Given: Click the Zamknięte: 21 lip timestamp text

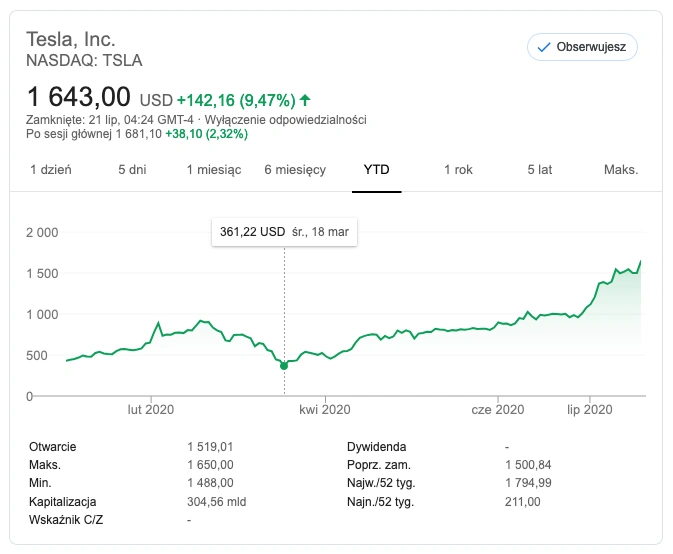Looking at the screenshot, I should point(110,120).
